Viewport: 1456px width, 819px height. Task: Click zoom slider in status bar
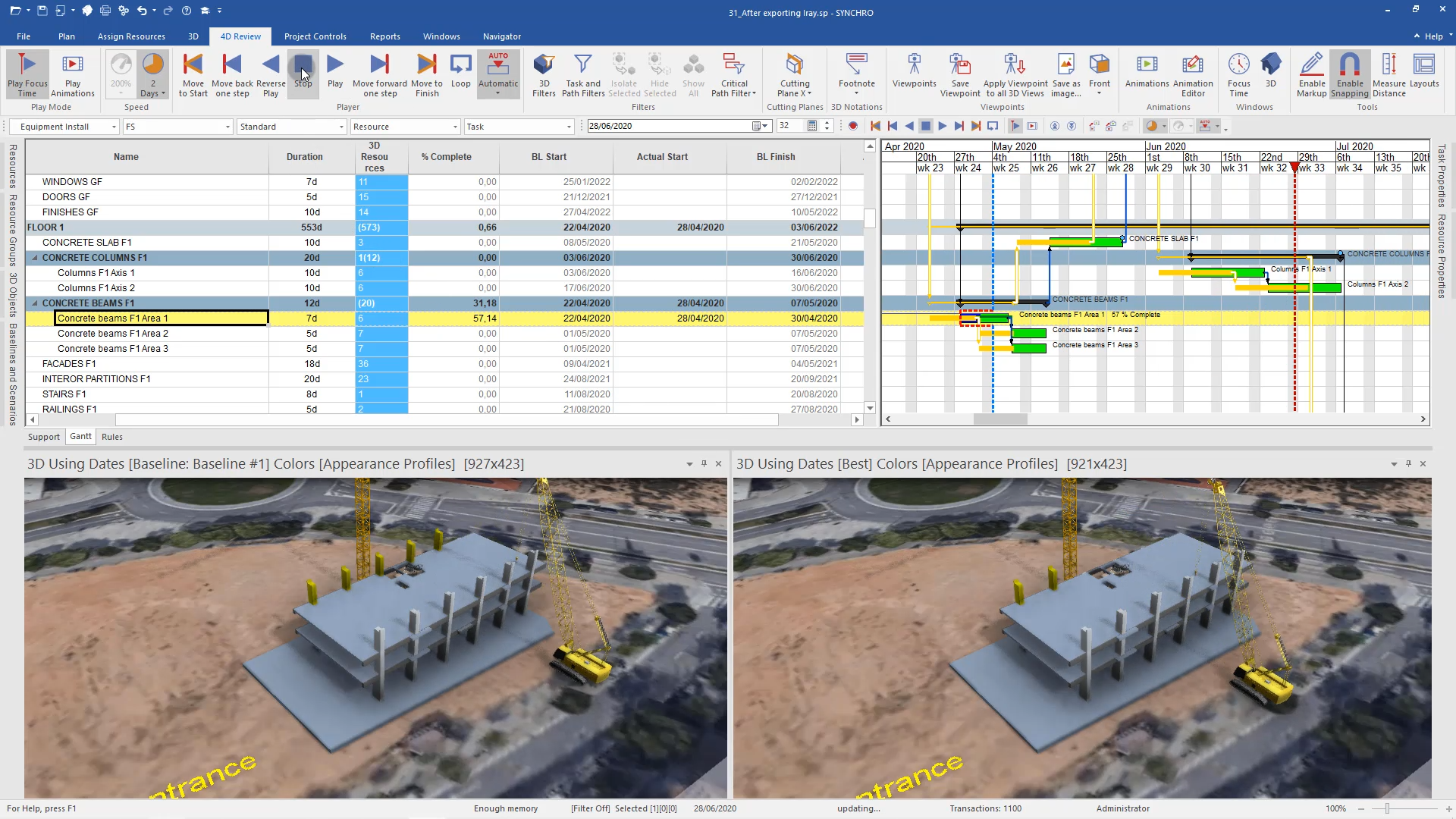tap(1387, 808)
